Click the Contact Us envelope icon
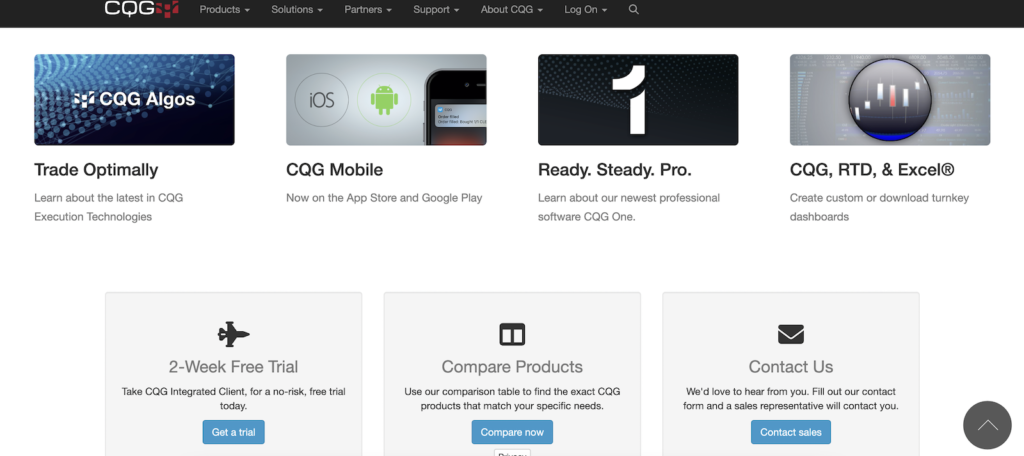Screen dimensions: 1024x456 [790, 334]
